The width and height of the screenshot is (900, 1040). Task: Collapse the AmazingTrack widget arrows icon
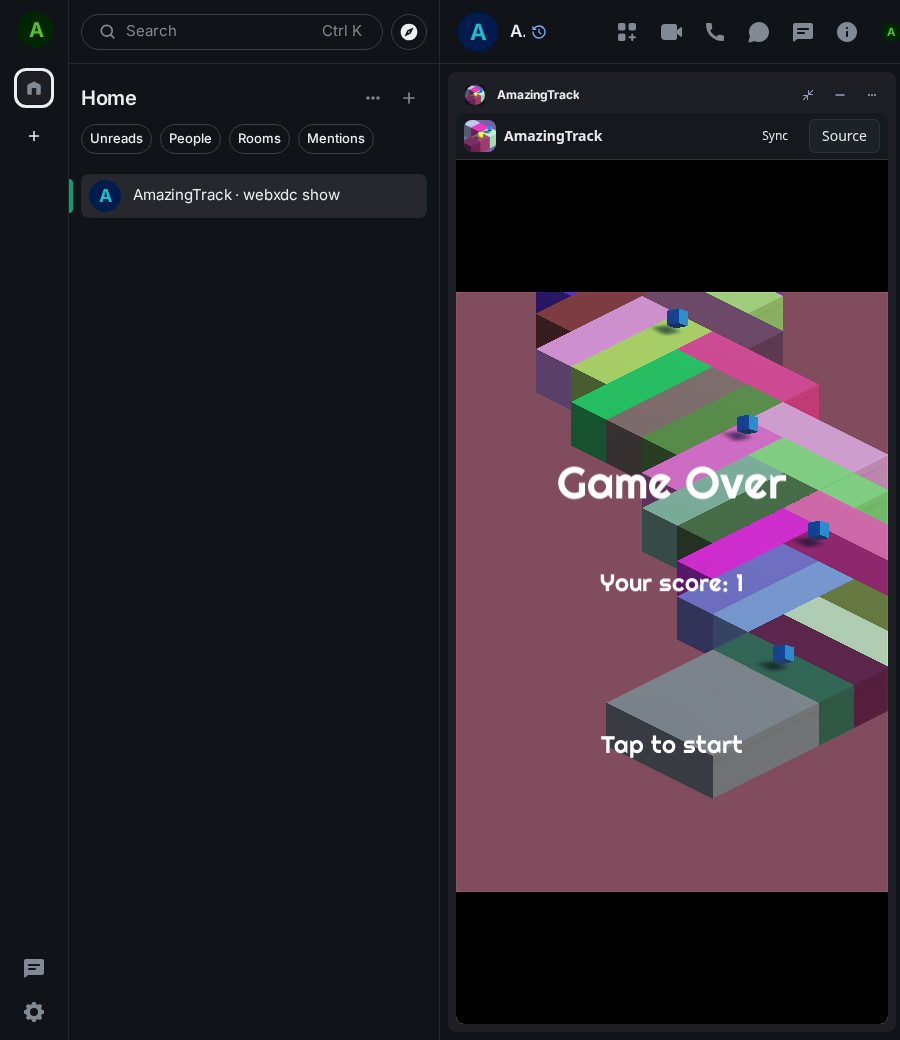tap(808, 95)
